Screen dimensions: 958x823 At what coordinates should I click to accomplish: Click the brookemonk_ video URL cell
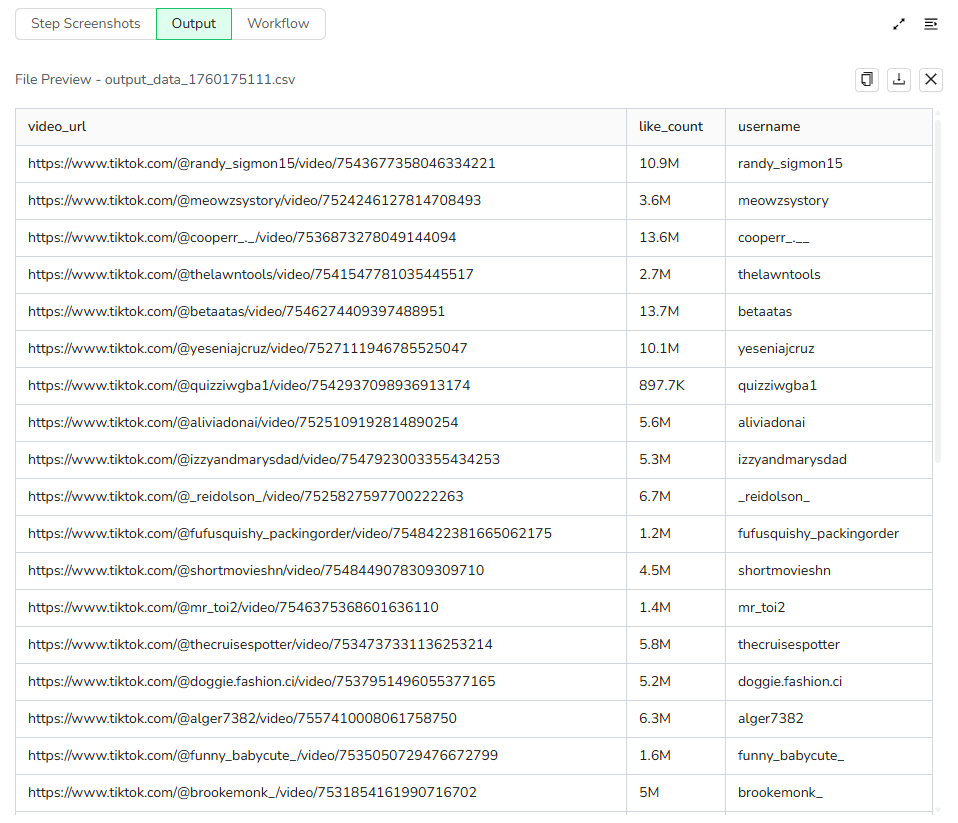(252, 793)
